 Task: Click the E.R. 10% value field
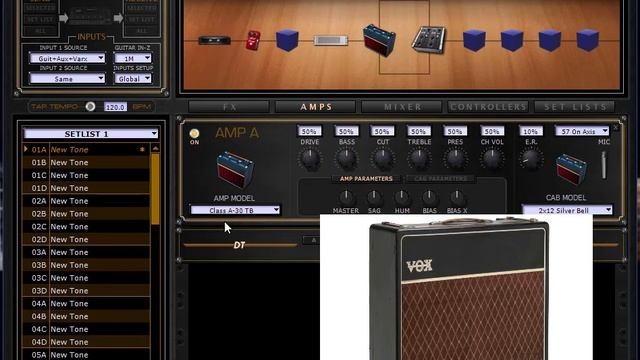(x=531, y=131)
